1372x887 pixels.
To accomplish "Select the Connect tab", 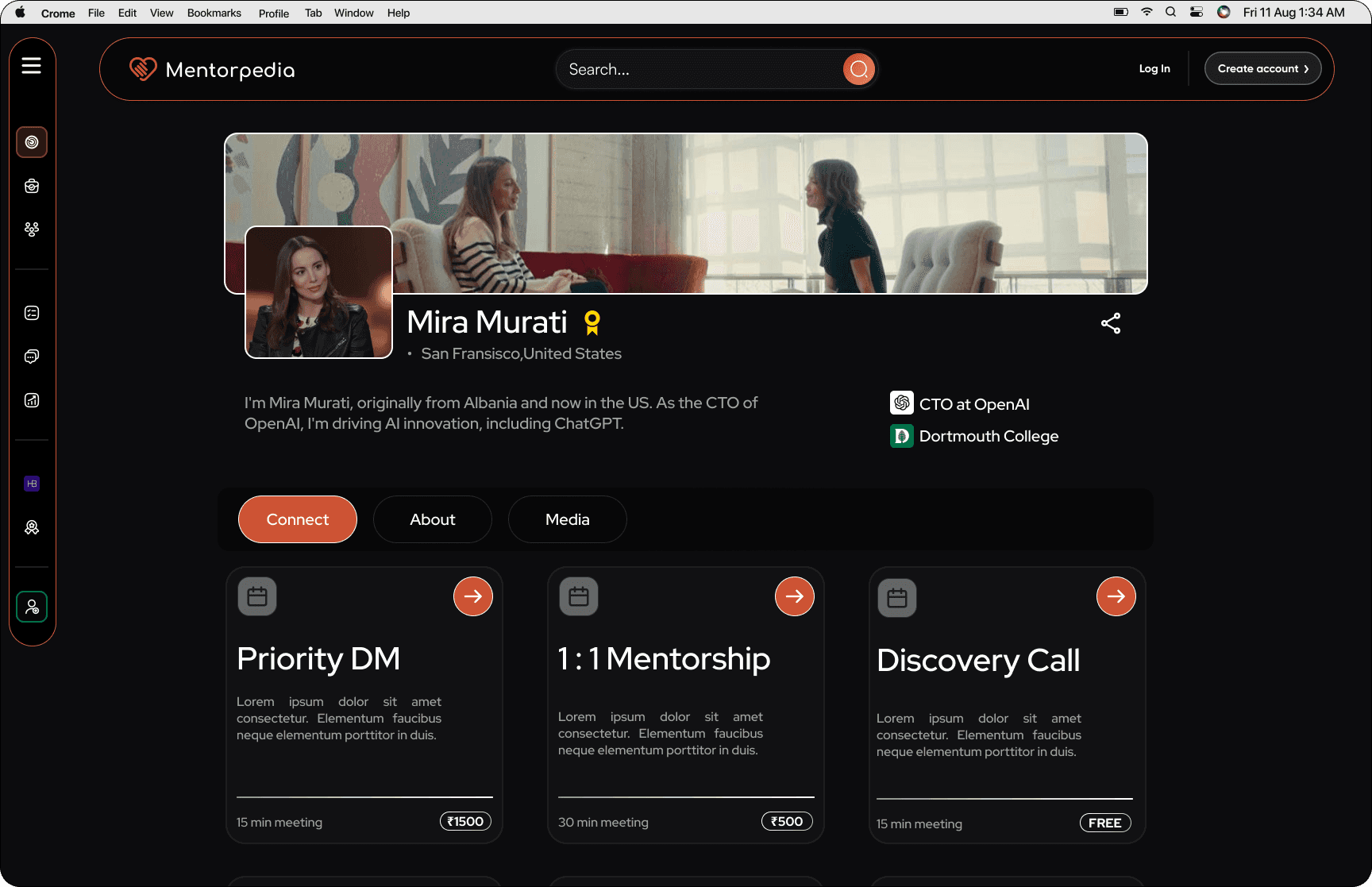I will point(298,519).
